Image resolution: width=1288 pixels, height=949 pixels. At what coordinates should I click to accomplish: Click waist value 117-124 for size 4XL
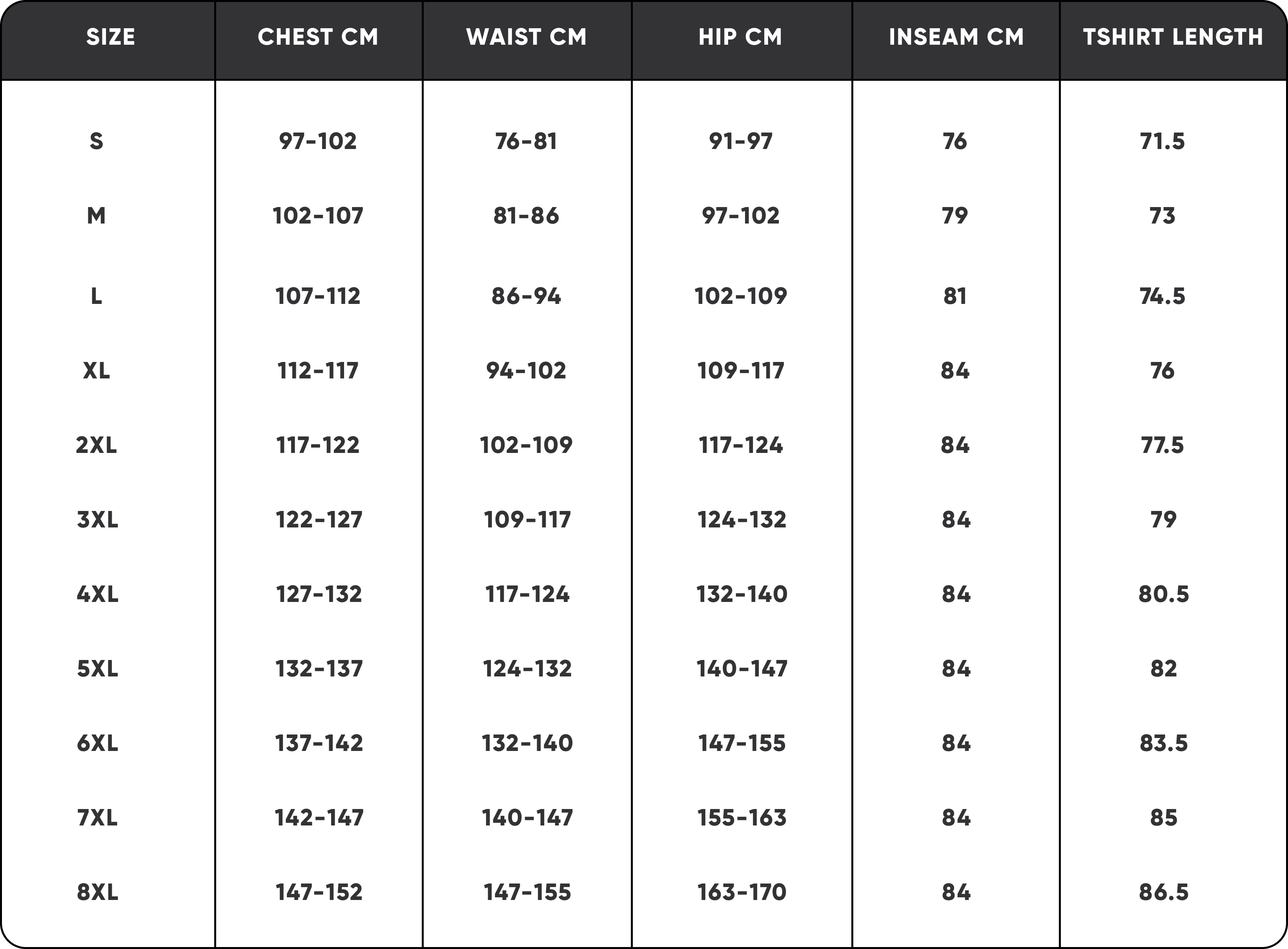(x=527, y=594)
